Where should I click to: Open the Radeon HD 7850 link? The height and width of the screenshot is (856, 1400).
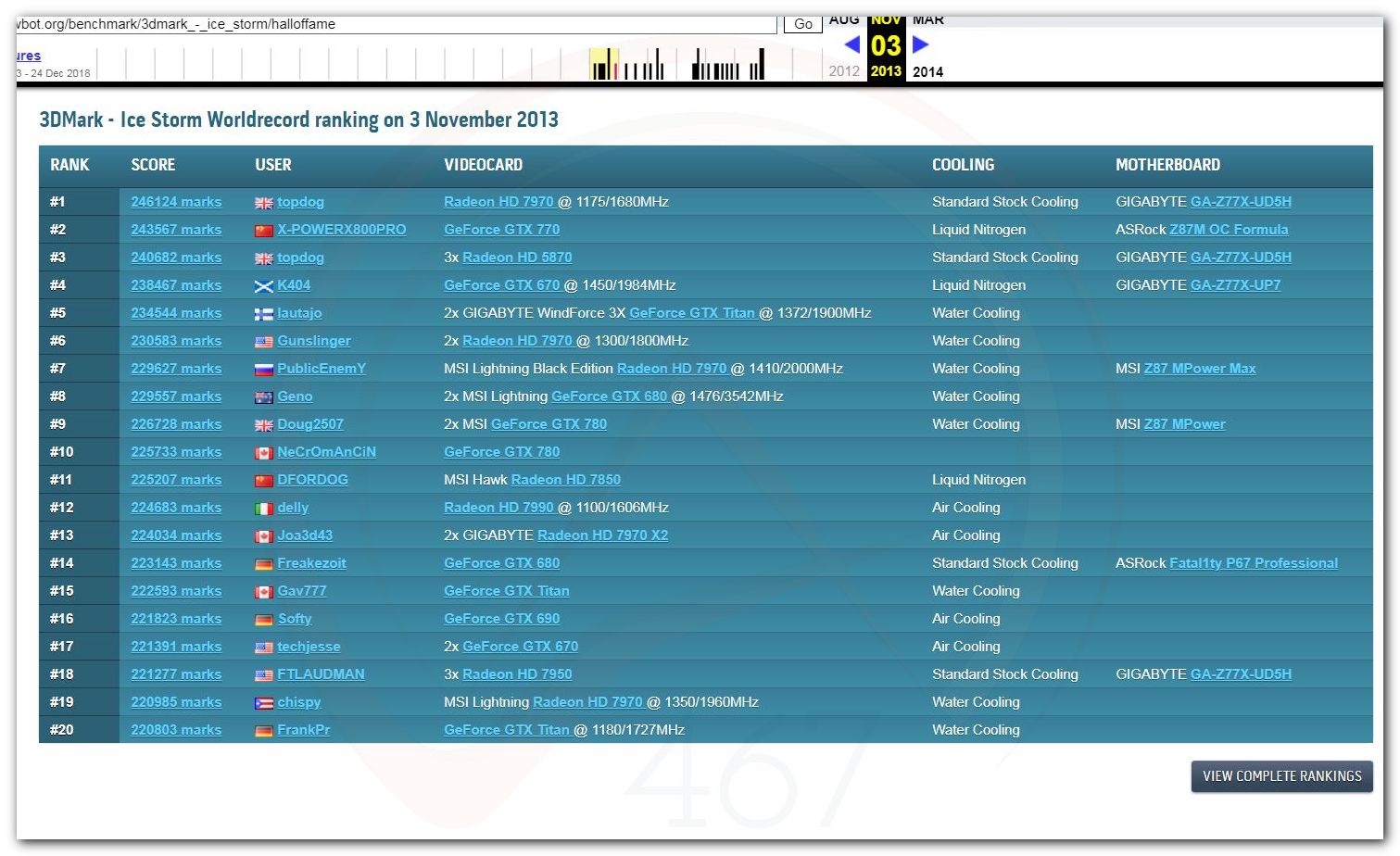566,480
